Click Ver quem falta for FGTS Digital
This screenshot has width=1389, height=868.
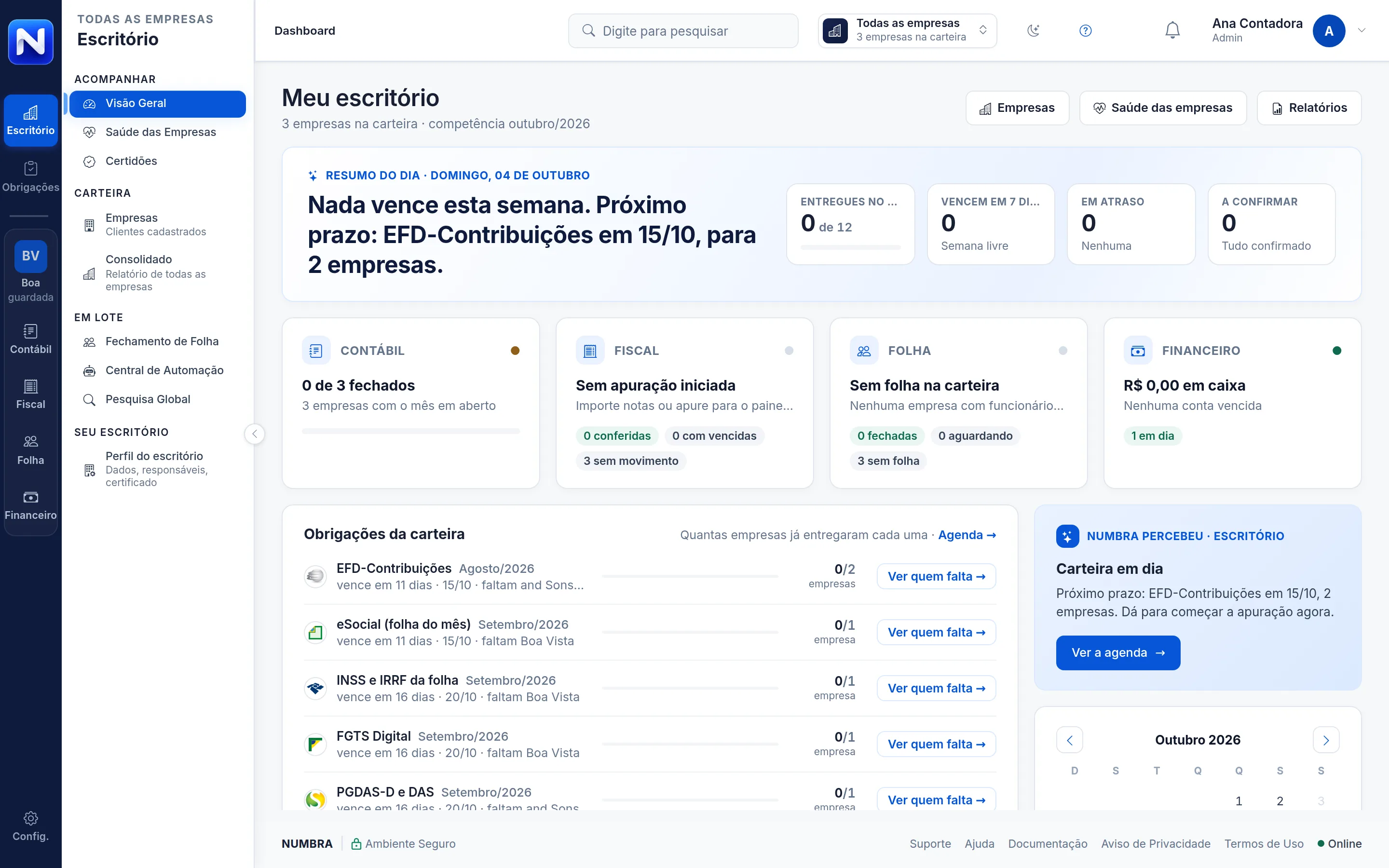936,744
